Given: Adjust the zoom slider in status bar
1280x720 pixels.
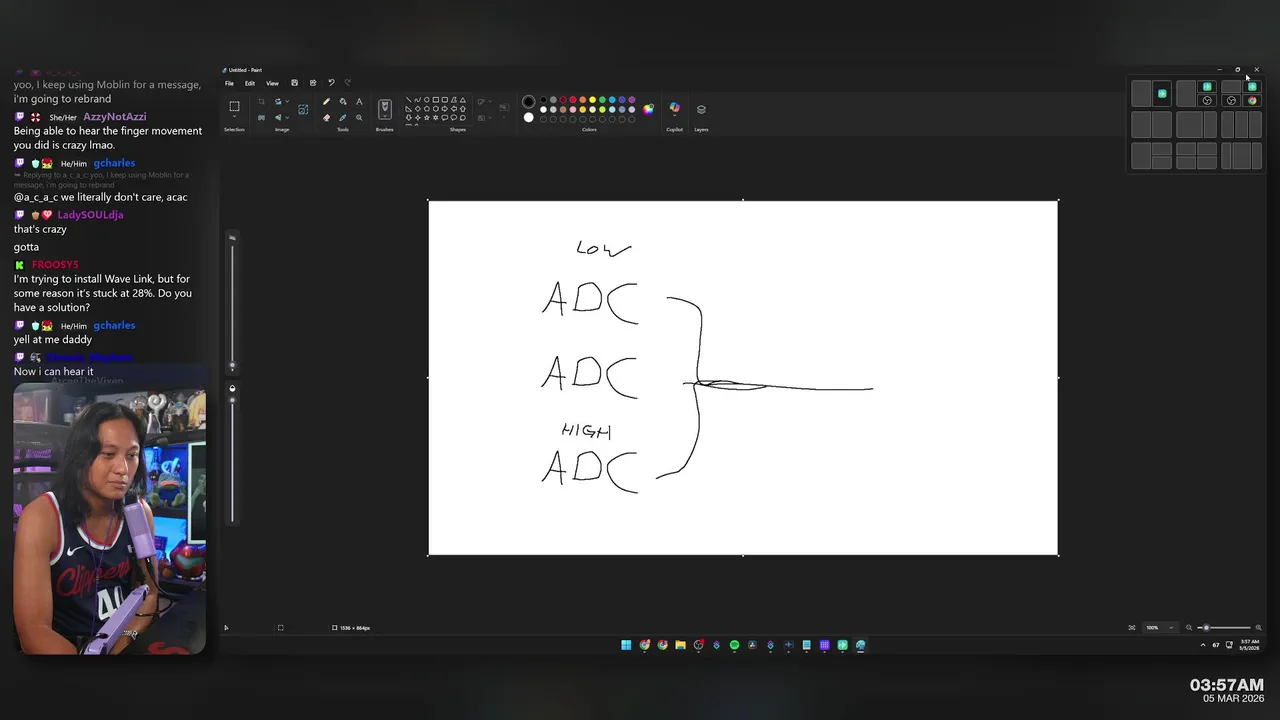Looking at the screenshot, I should 1224,628.
